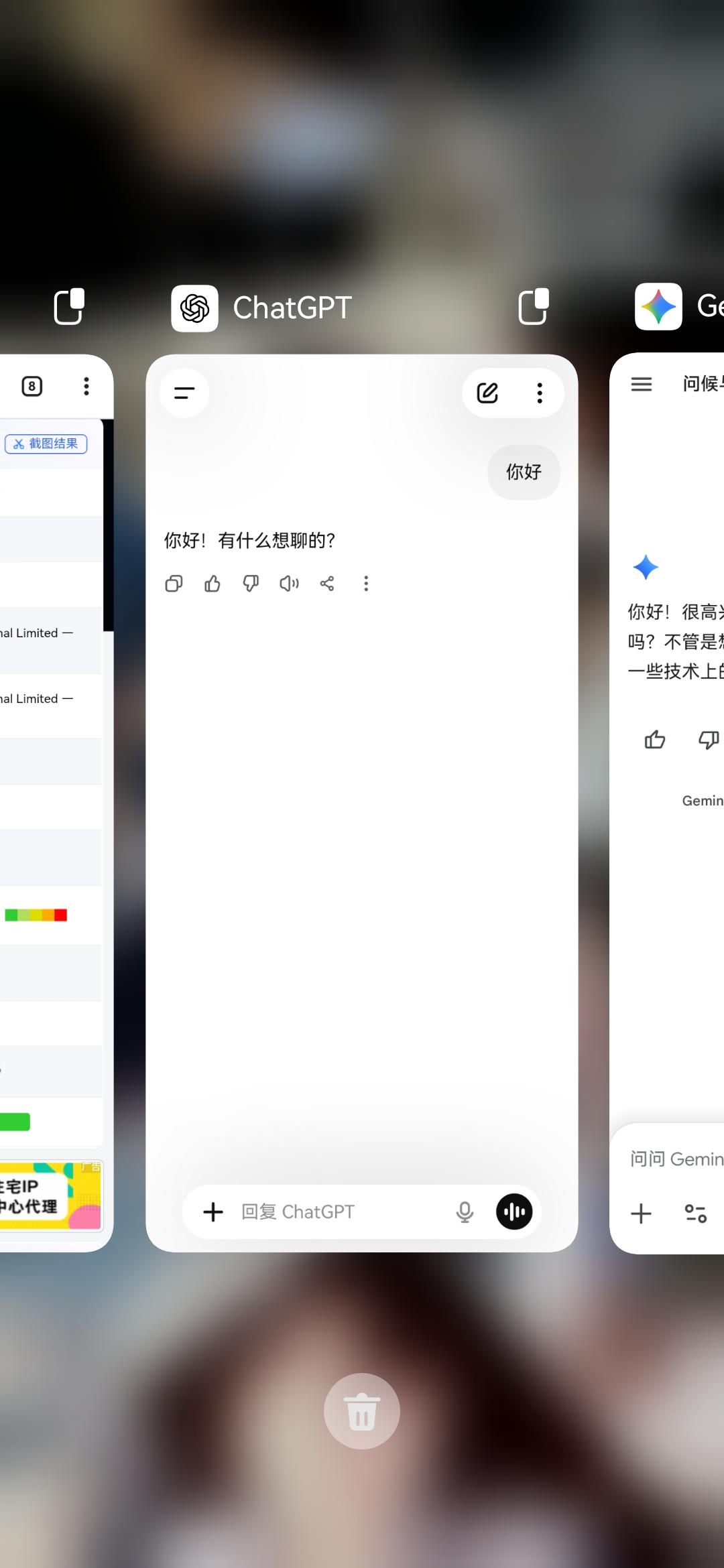Open Gemini hamburger menu

pyautogui.click(x=642, y=384)
